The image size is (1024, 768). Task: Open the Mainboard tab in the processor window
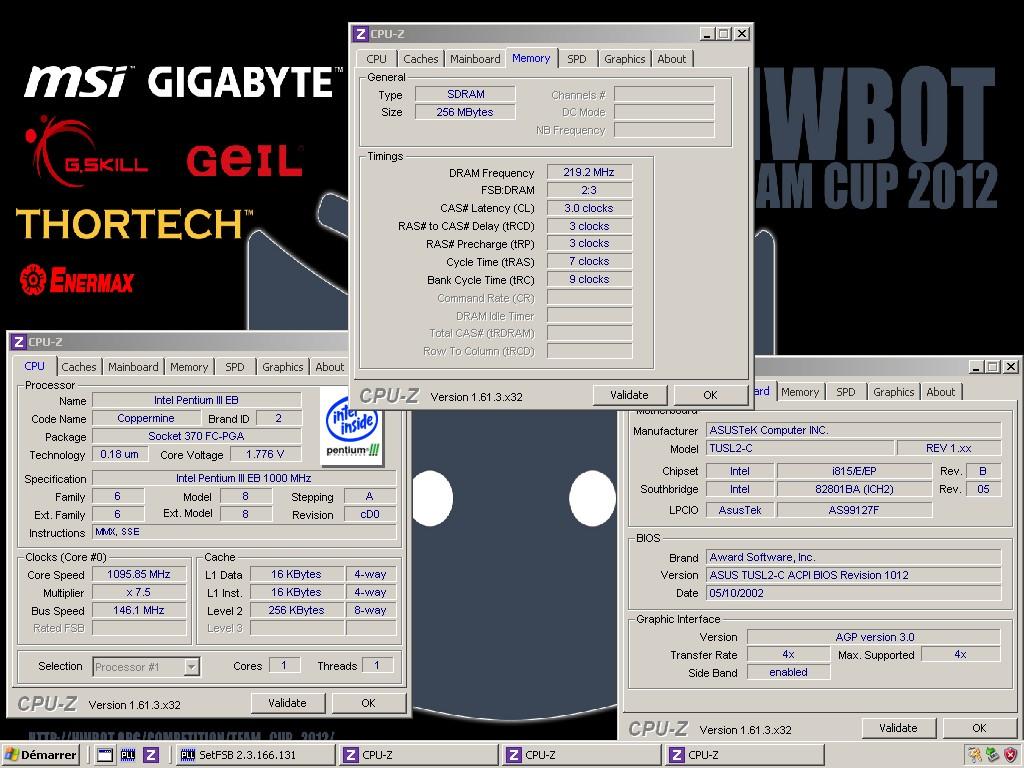(x=133, y=367)
